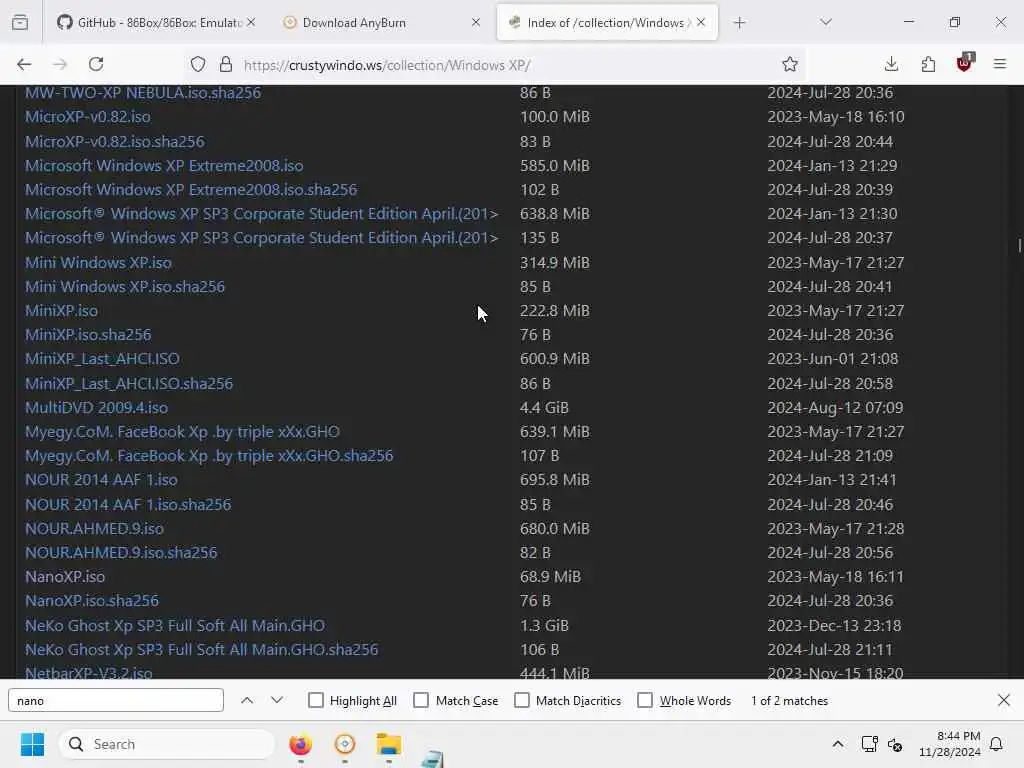1024x768 pixels.
Task: Open Windows Start menu
Action: coord(32,744)
